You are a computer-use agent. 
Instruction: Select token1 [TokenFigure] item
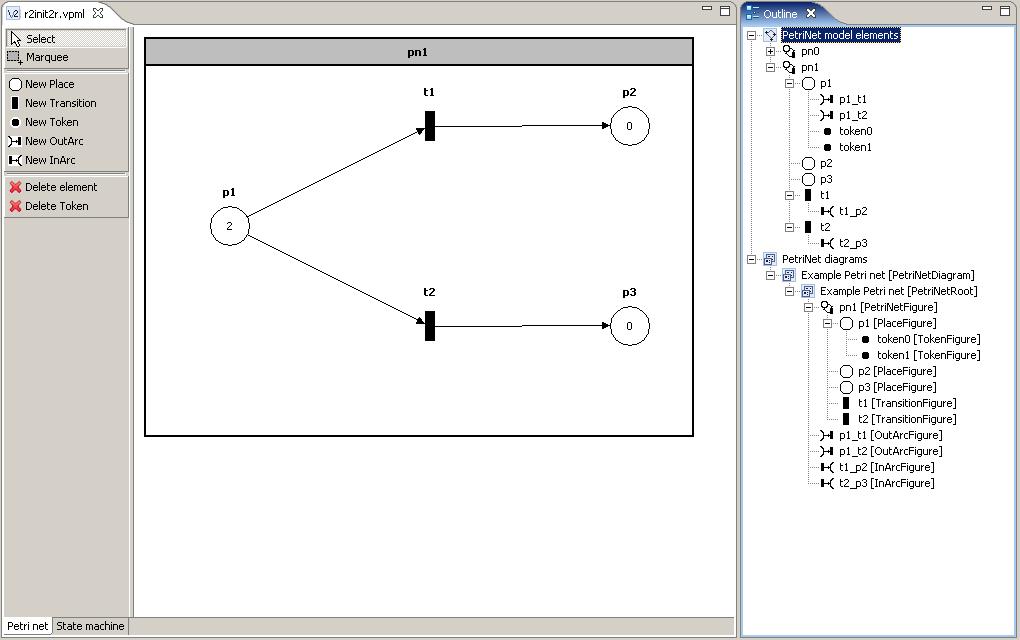point(928,355)
